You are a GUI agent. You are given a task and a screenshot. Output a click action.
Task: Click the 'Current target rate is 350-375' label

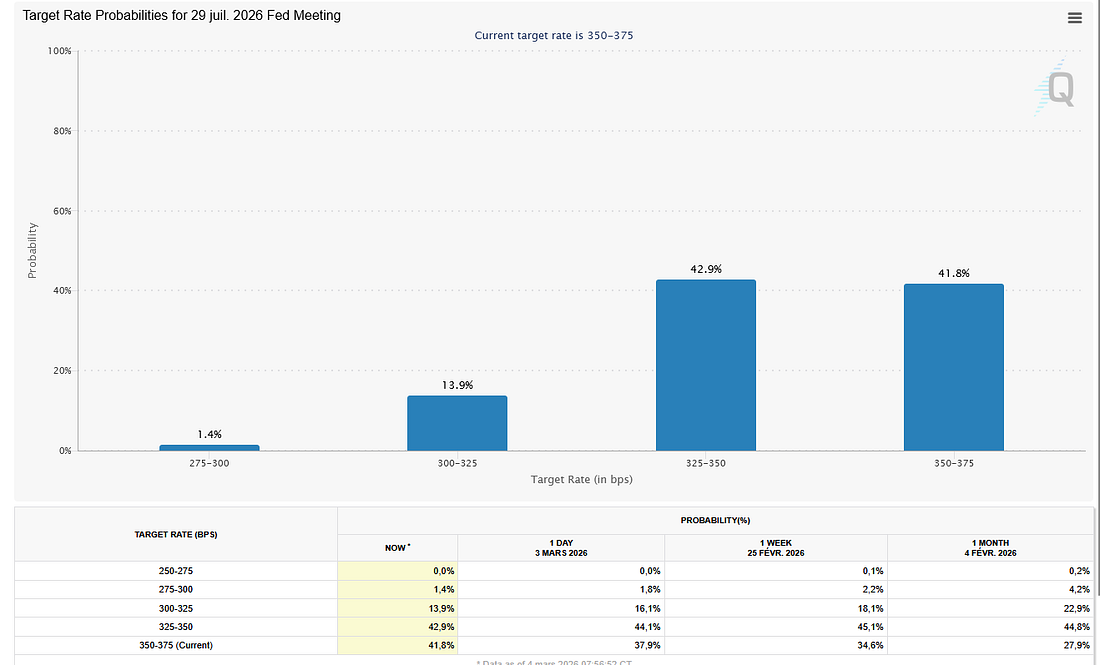click(x=554, y=34)
